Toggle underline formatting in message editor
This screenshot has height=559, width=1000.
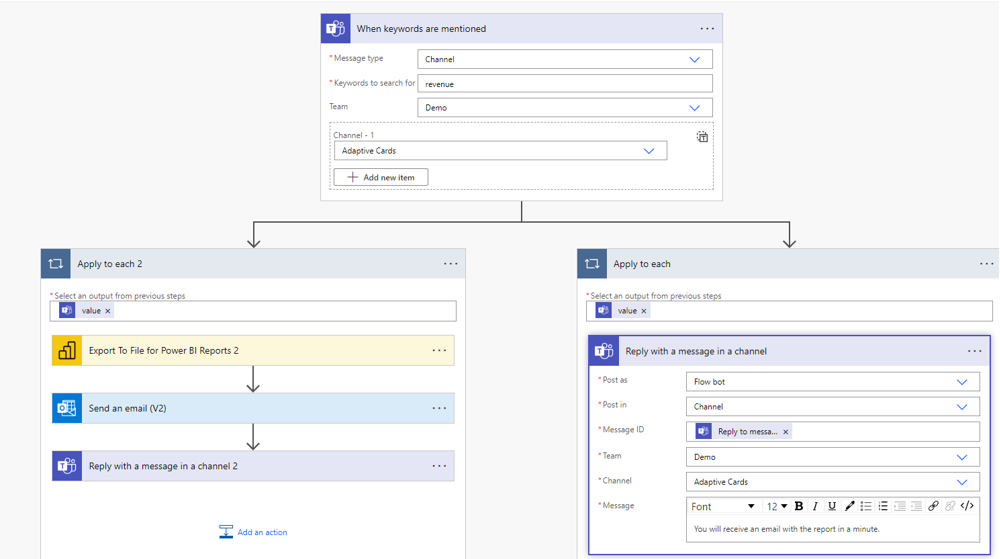pyautogui.click(x=832, y=506)
